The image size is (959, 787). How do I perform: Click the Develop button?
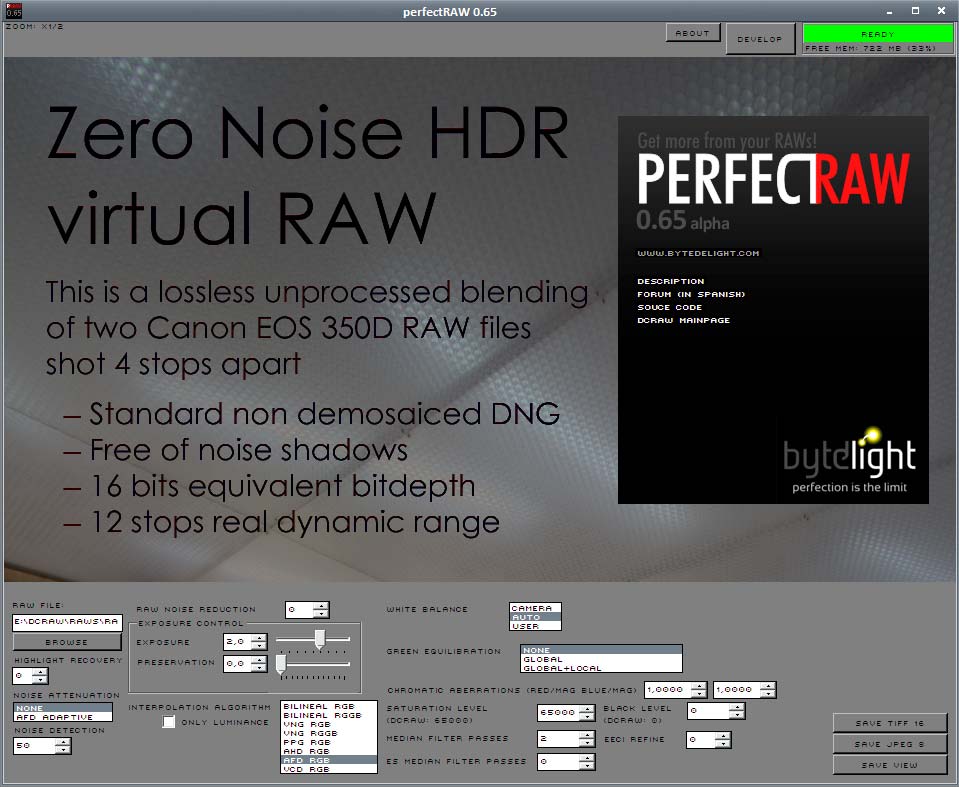(760, 39)
